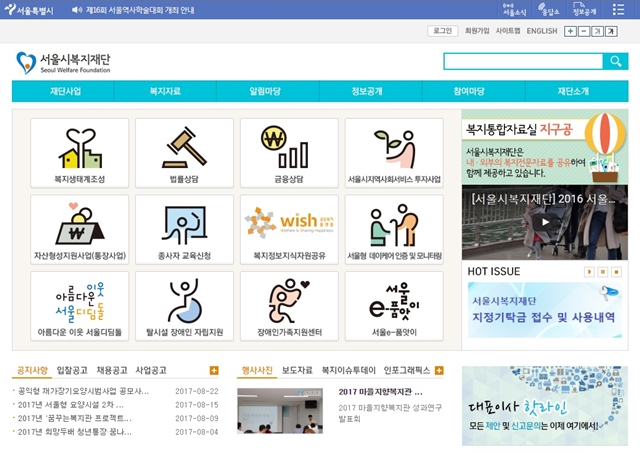Click into the search text field

click(x=523, y=62)
